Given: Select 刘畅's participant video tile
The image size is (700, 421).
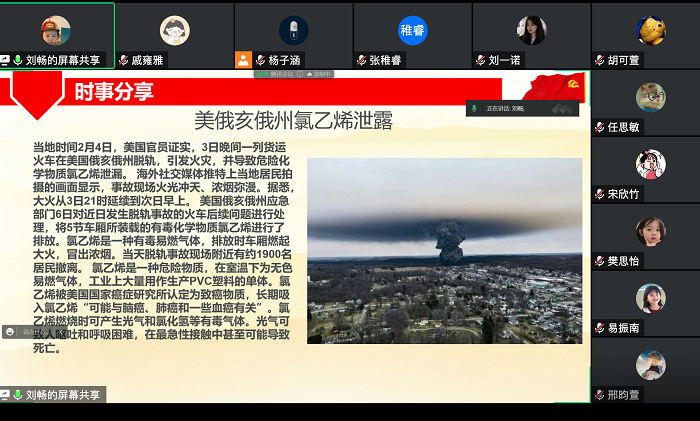Looking at the screenshot, I should [56, 28].
